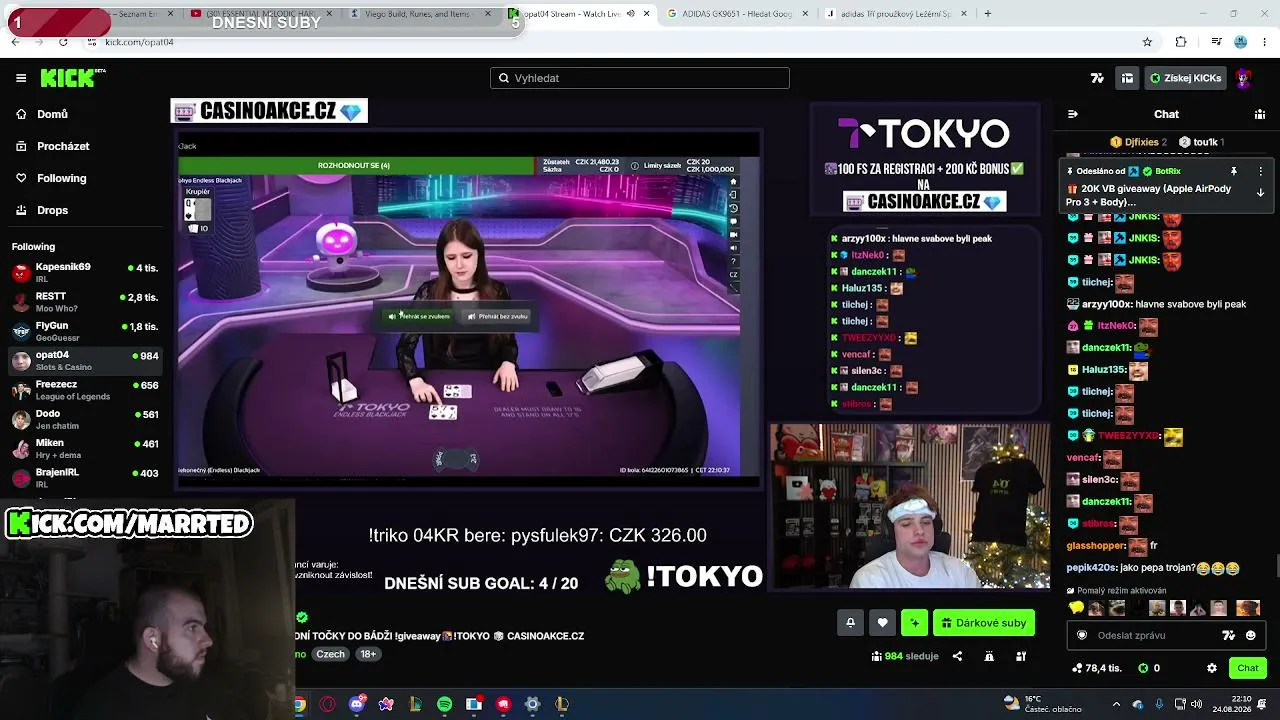Switch to the ADIDAS GX9651 Google tab
This screenshot has width=1280, height=720.
click(735, 14)
